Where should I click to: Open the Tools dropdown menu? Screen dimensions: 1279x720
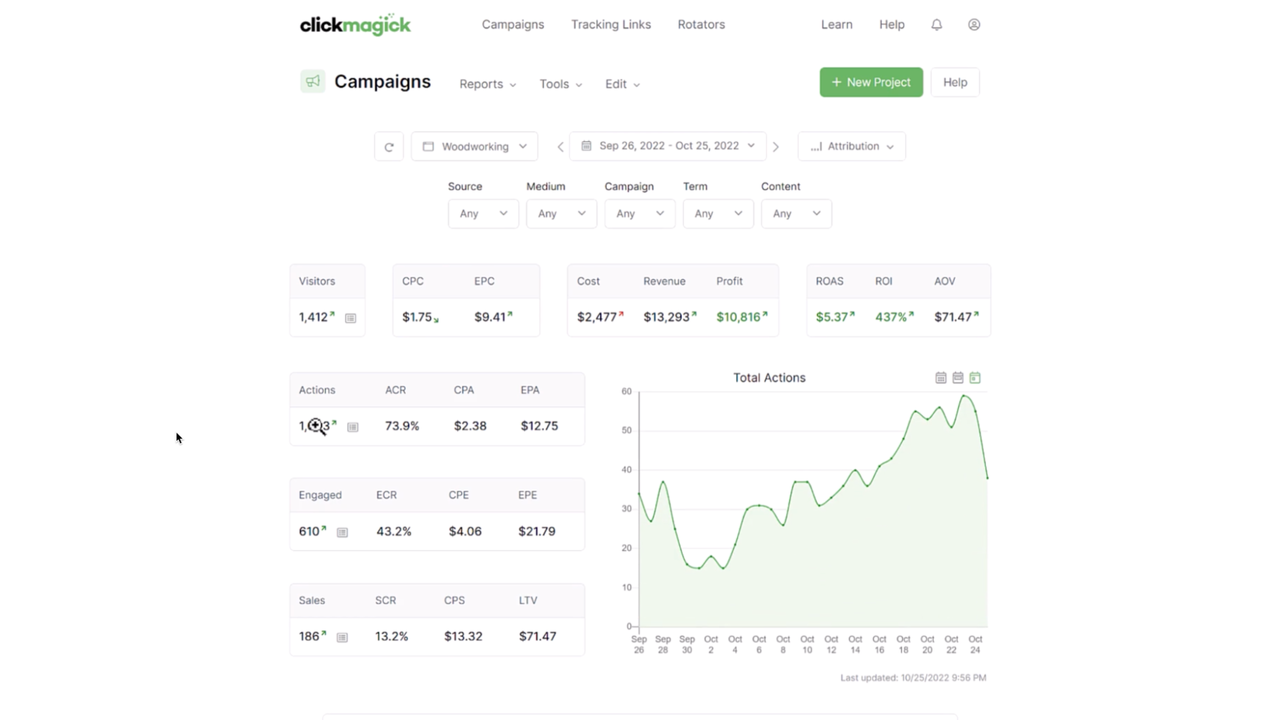click(561, 84)
